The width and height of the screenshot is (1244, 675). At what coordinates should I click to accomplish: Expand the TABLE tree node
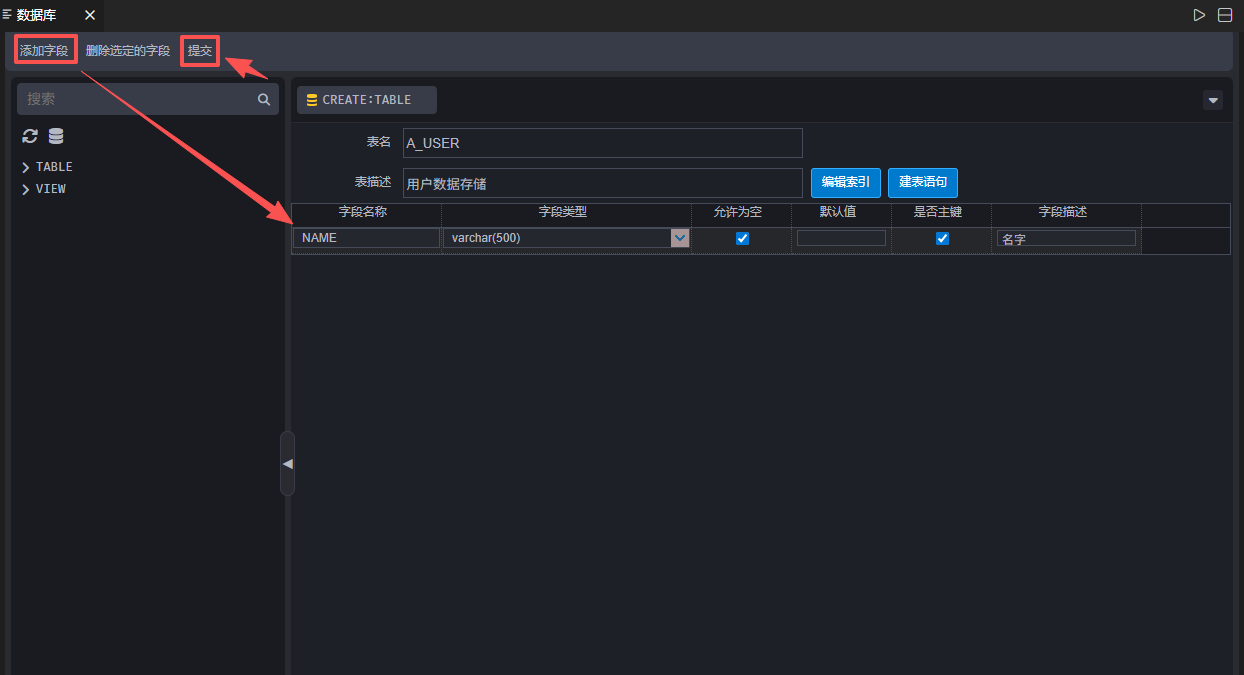pyautogui.click(x=26, y=167)
